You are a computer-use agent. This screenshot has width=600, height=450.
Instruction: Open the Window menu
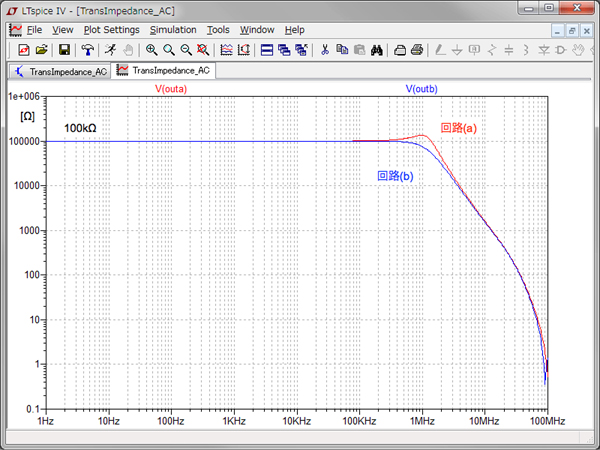click(257, 30)
